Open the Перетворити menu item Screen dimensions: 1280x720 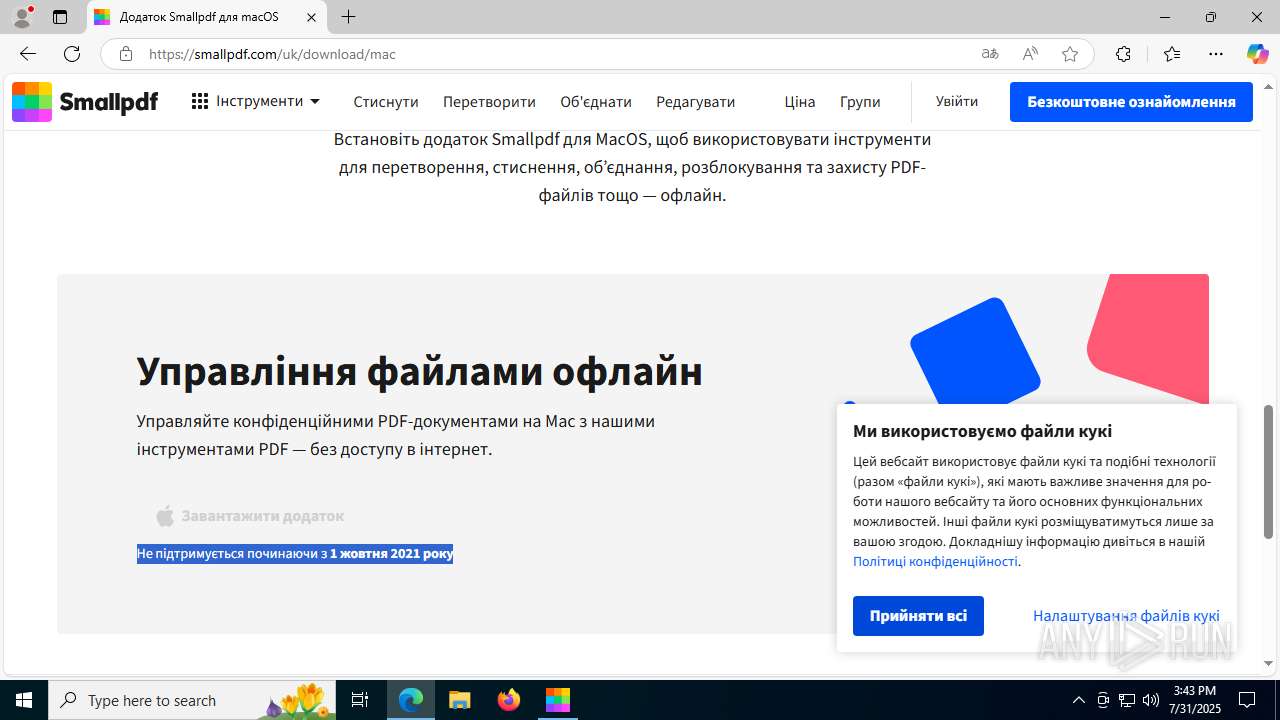[489, 102]
